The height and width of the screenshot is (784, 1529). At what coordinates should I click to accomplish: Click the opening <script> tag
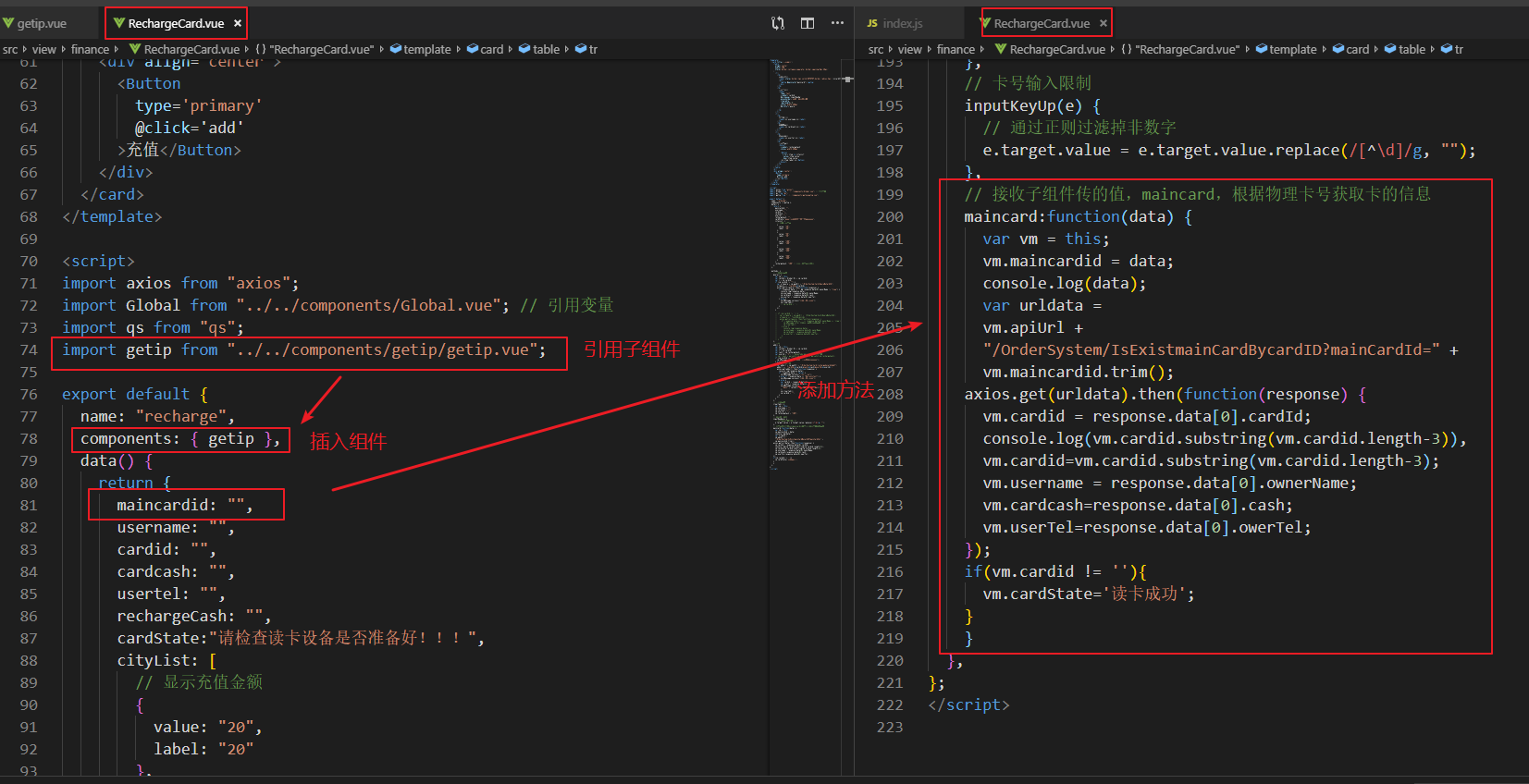[98, 261]
